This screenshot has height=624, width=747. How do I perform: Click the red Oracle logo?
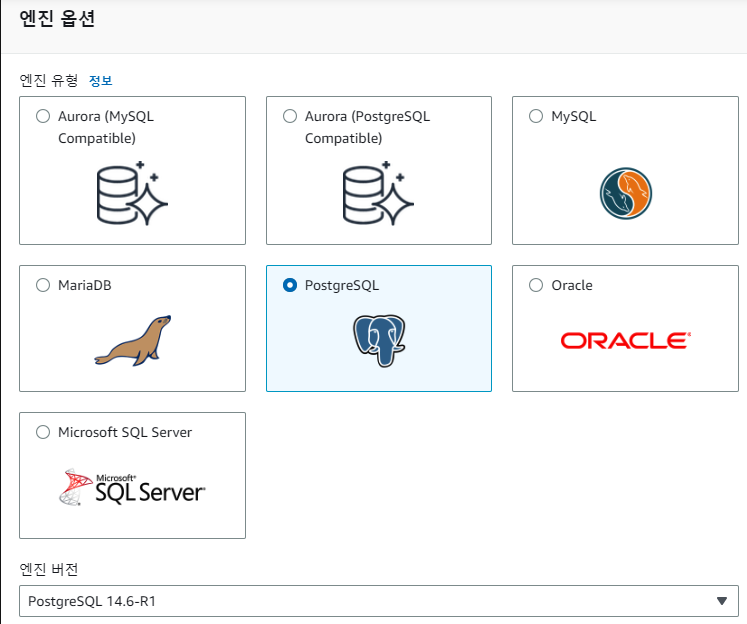click(x=626, y=341)
